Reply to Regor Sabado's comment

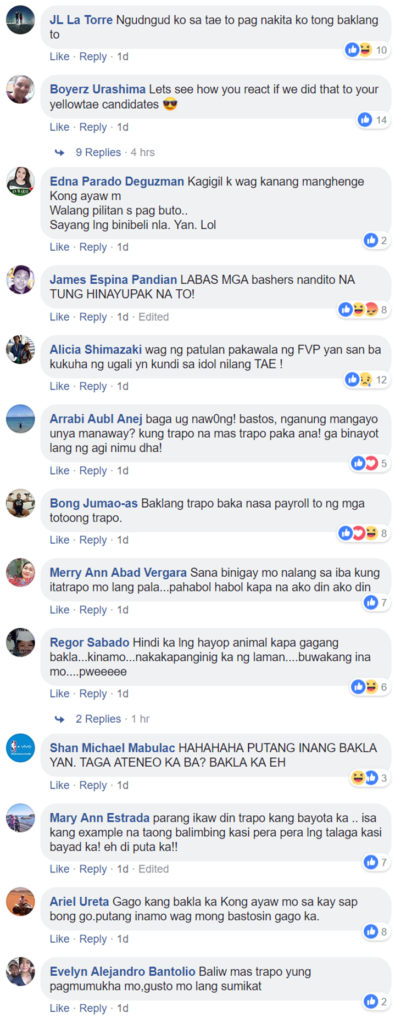click(x=93, y=694)
